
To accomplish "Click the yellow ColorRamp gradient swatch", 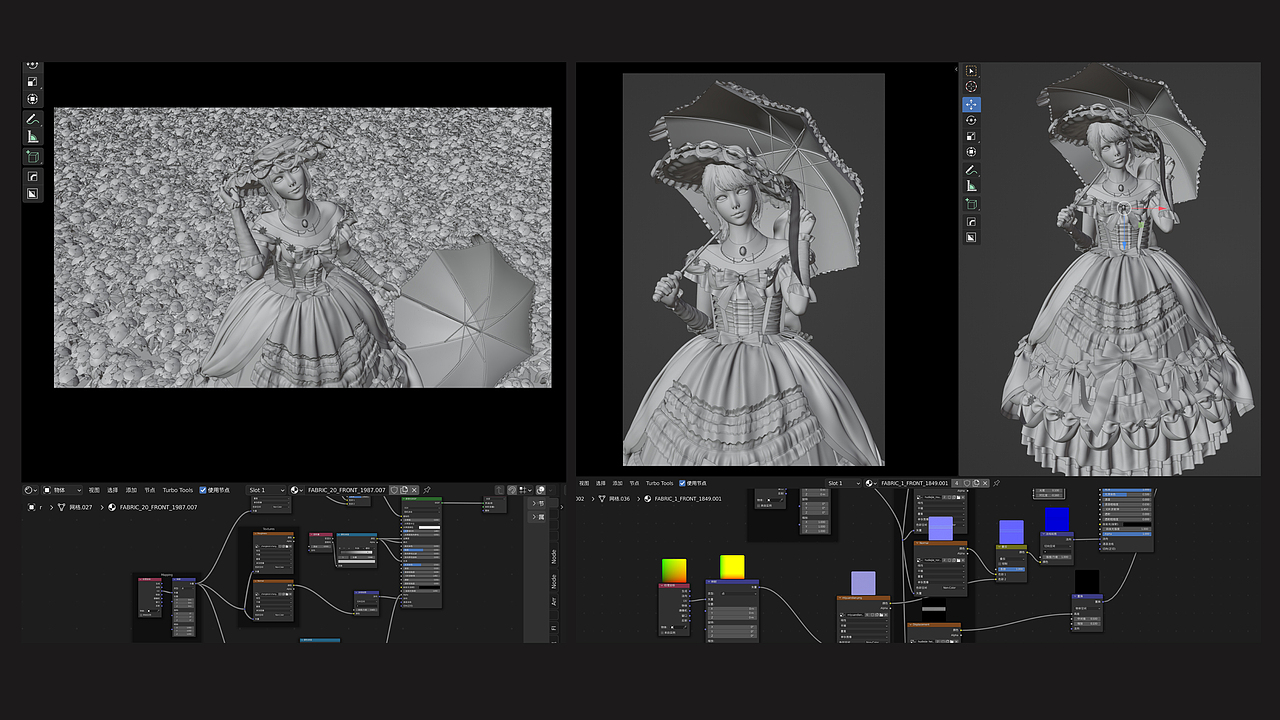I will click(731, 569).
